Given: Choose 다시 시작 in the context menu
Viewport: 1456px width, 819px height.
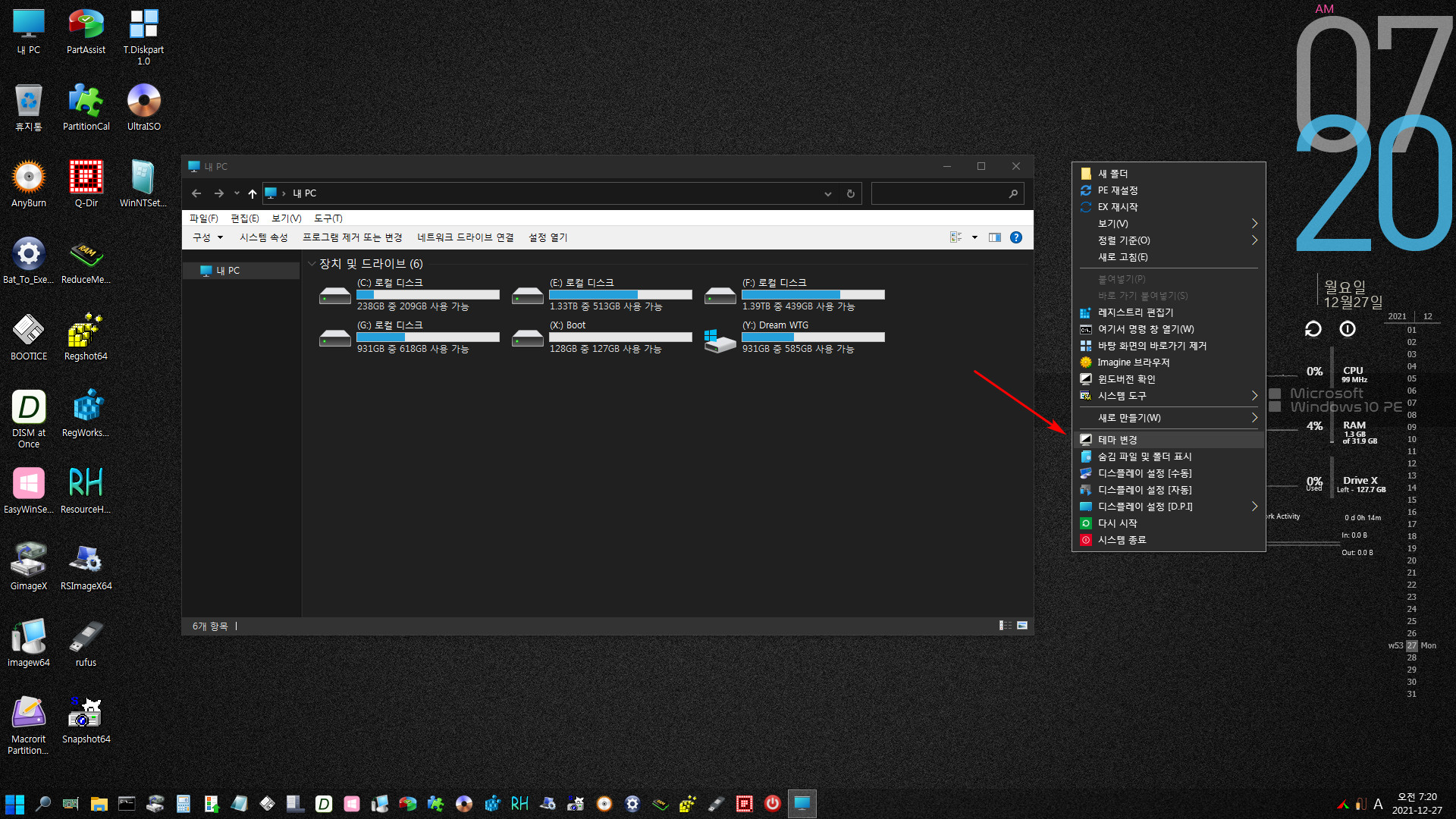Looking at the screenshot, I should [x=1169, y=523].
